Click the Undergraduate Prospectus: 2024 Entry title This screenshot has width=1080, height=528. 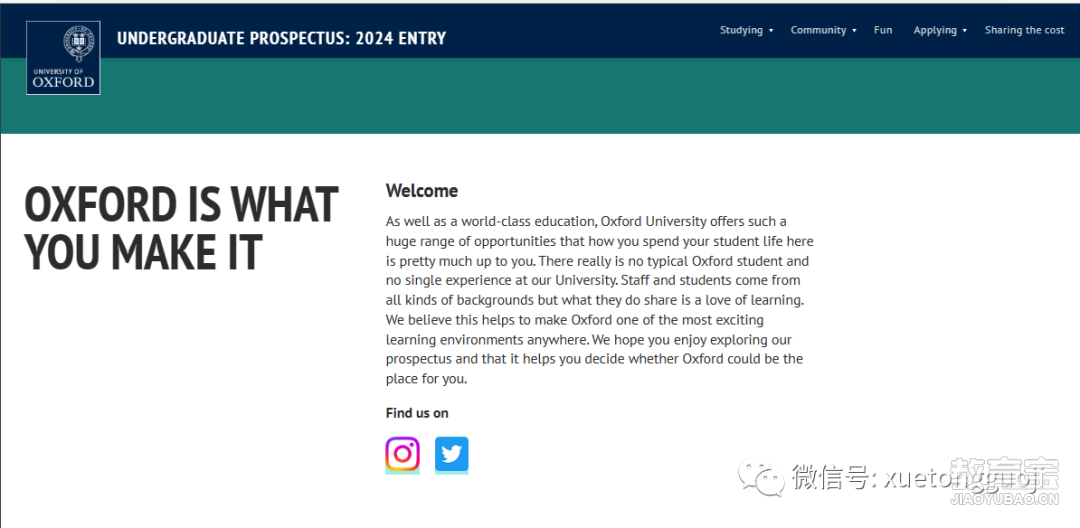[x=282, y=39]
